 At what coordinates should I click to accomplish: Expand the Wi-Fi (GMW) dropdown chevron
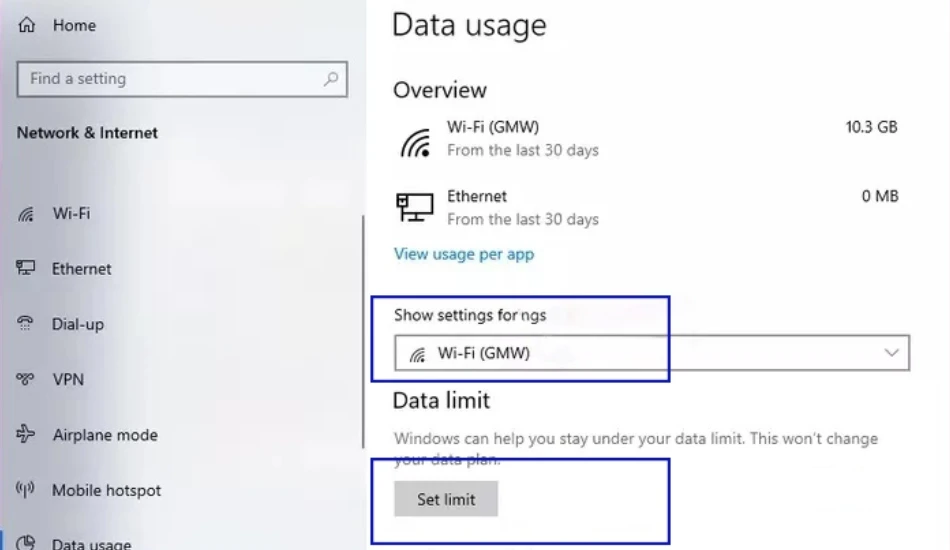(x=891, y=353)
